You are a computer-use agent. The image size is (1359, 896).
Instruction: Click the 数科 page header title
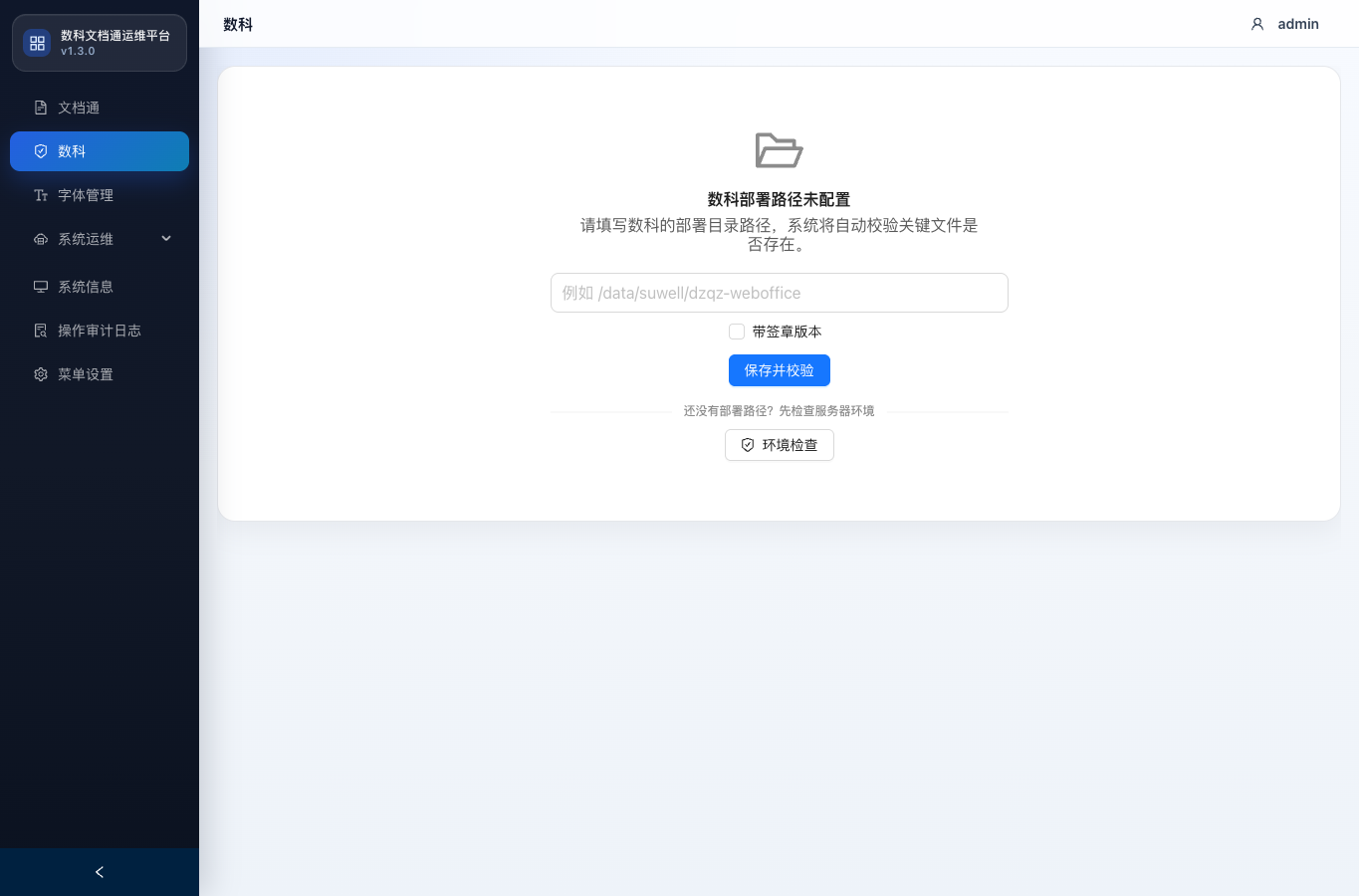[238, 24]
